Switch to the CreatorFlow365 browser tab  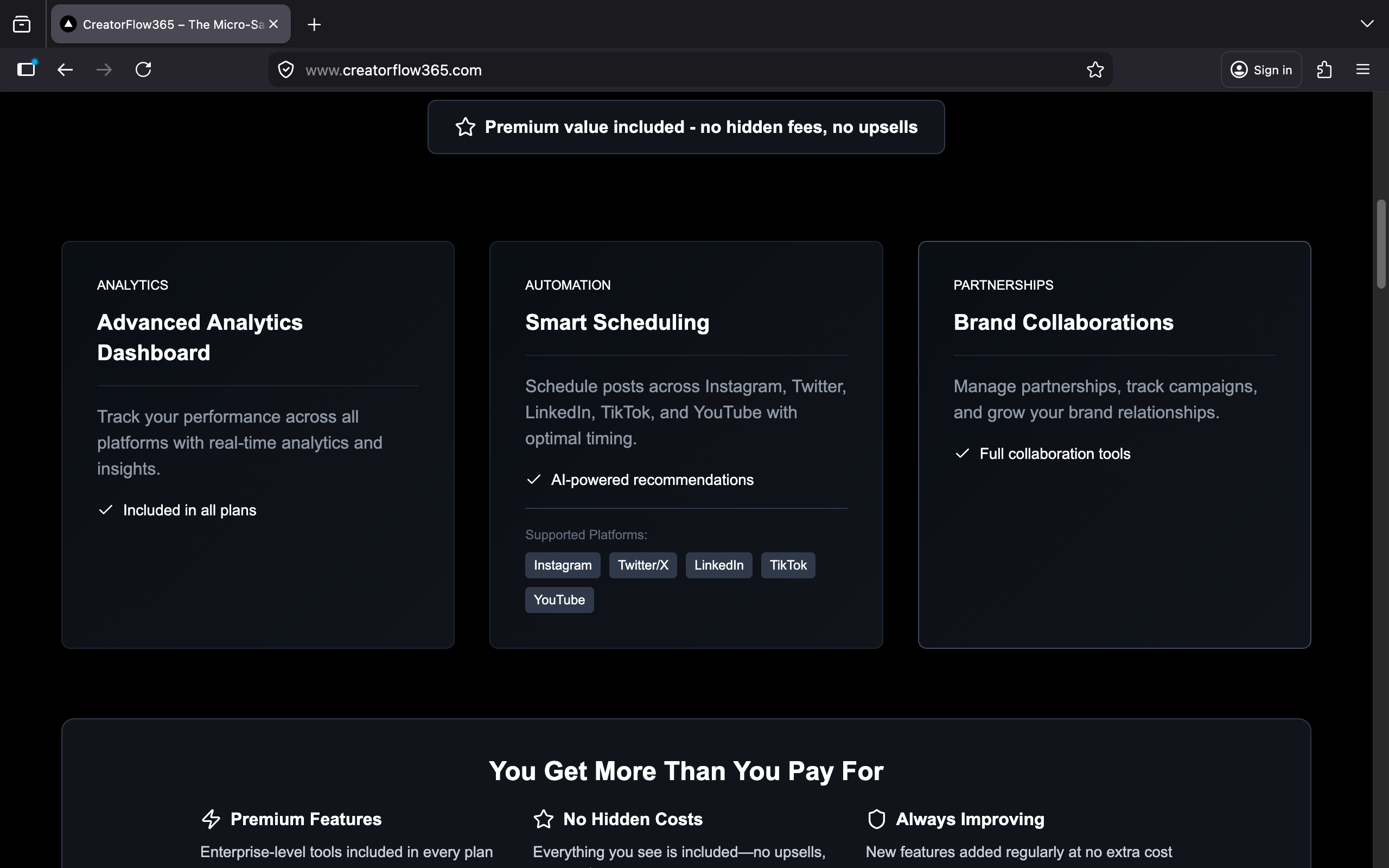[x=167, y=23]
